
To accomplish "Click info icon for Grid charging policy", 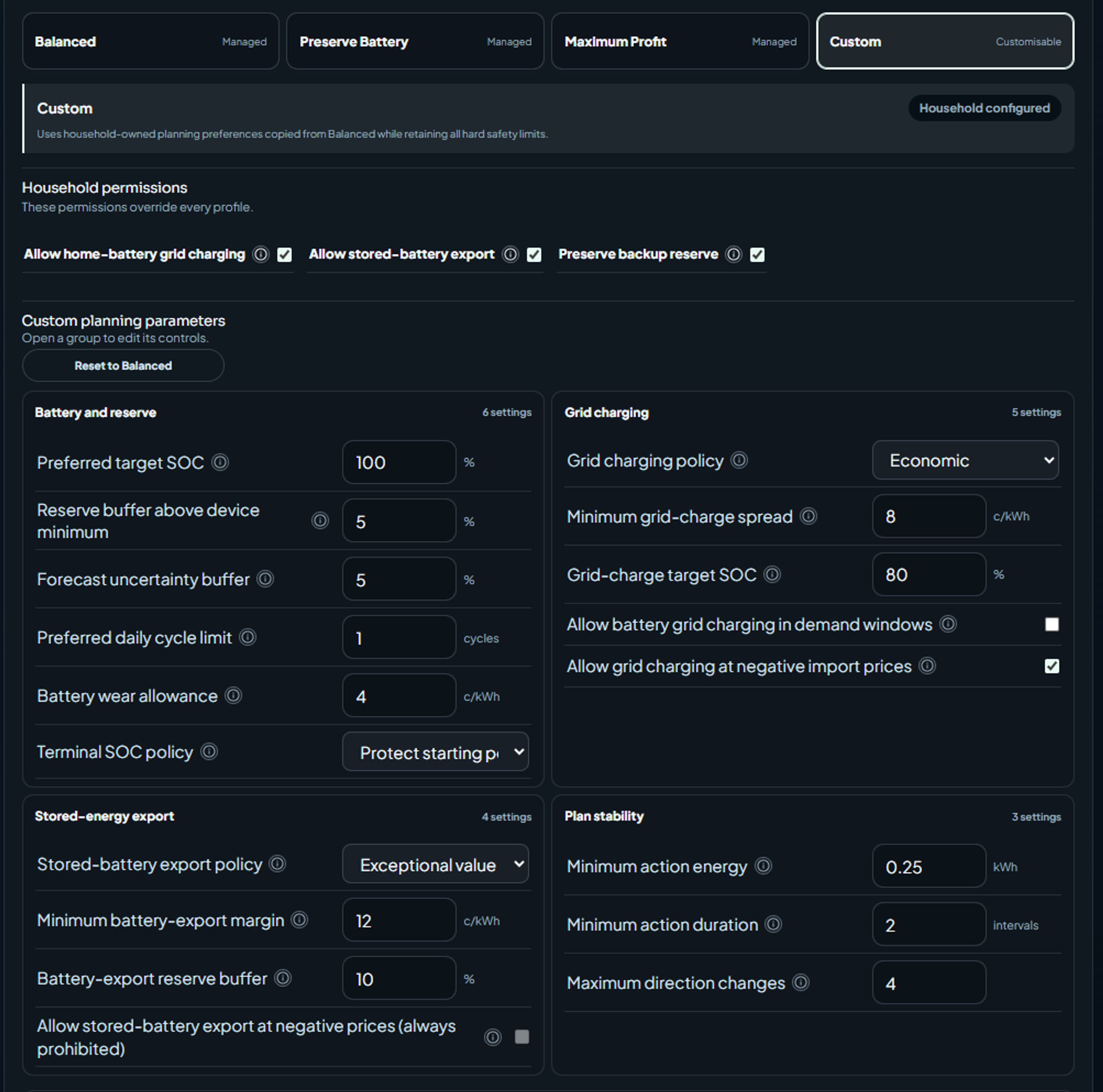I will point(739,460).
